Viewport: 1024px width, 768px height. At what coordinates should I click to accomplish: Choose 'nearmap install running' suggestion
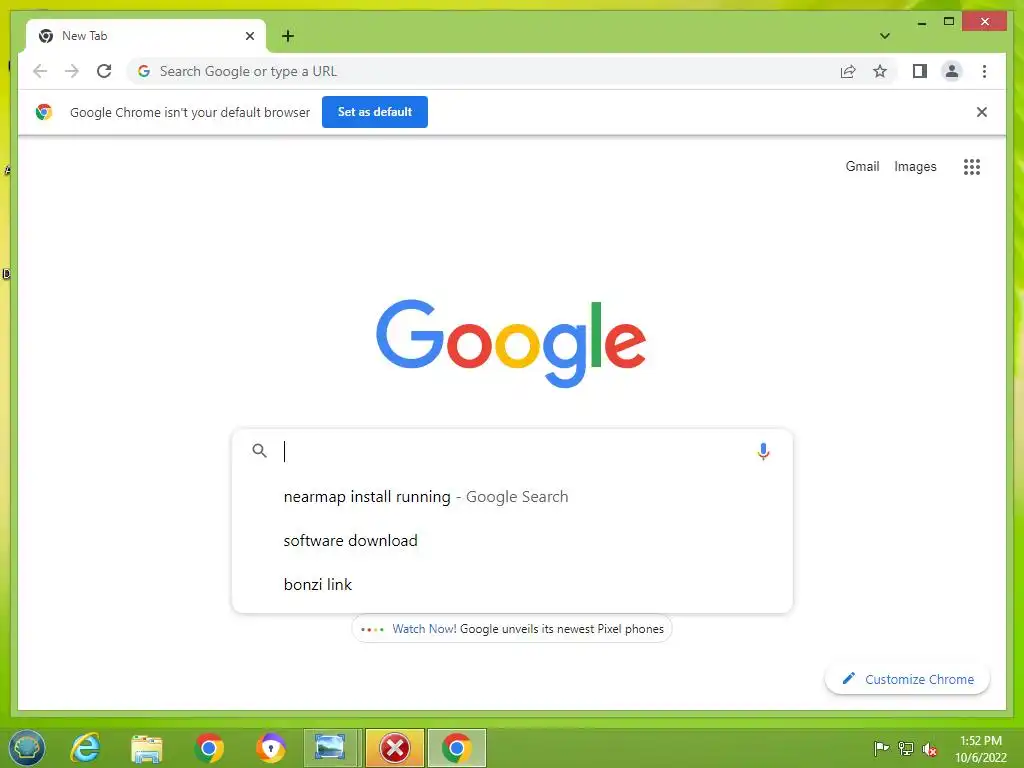[x=512, y=497]
